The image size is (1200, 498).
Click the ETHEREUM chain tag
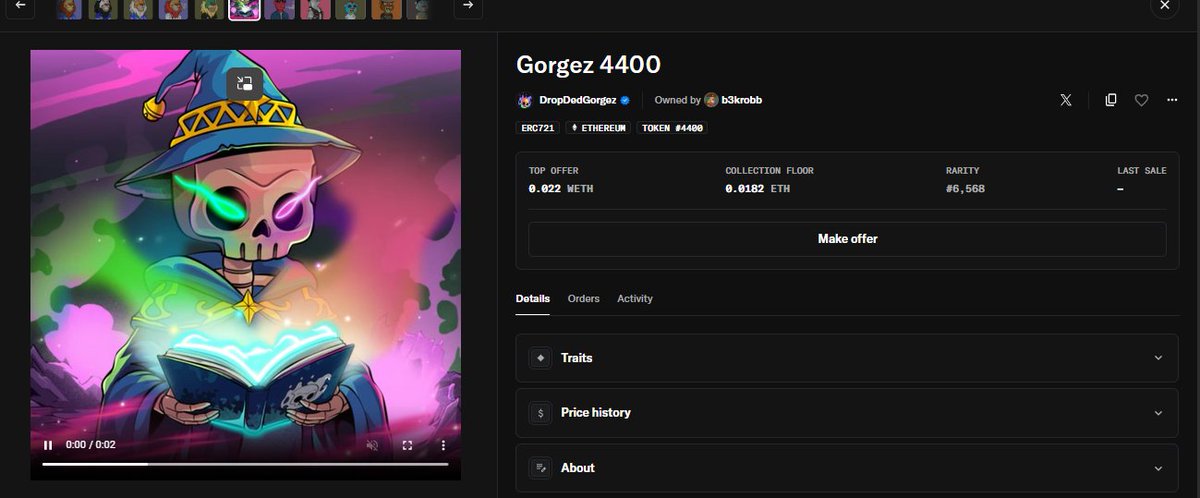point(598,128)
